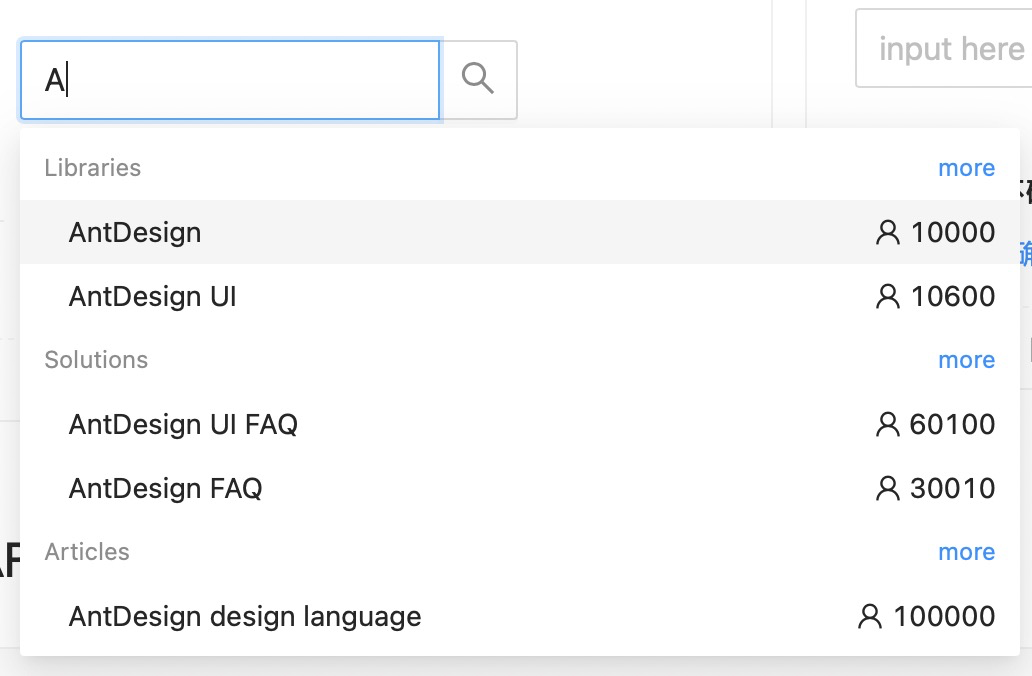View more Articles results
This screenshot has width=1032, height=676.
966,552
